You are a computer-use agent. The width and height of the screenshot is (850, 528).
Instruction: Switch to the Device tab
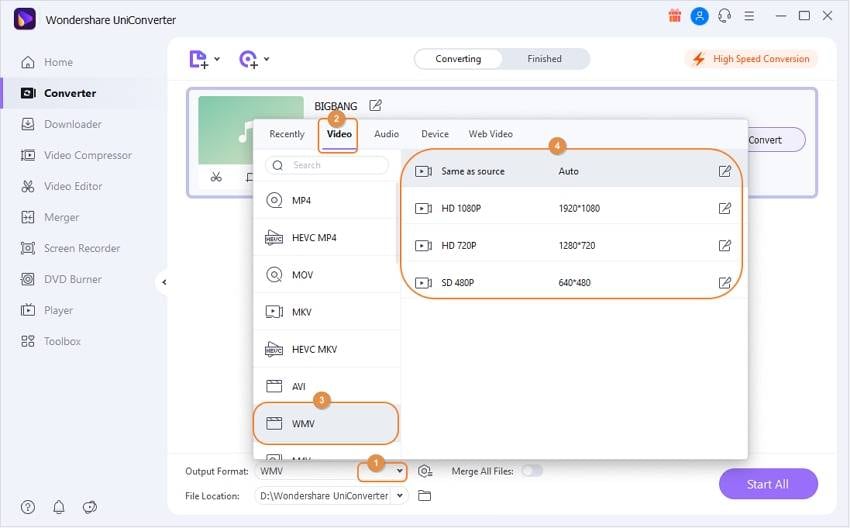click(435, 134)
